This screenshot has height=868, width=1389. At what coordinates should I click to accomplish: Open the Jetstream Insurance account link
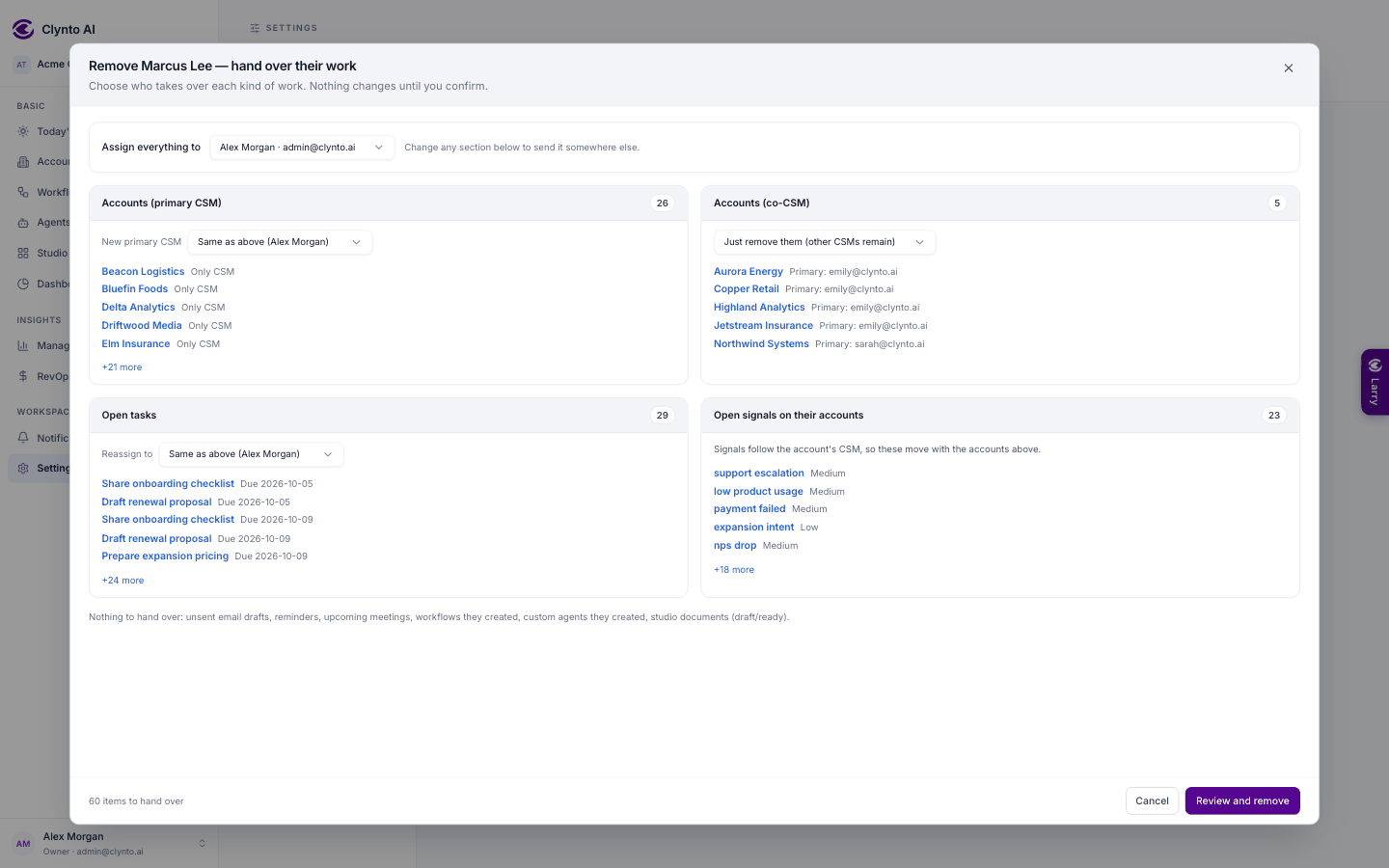tap(763, 326)
